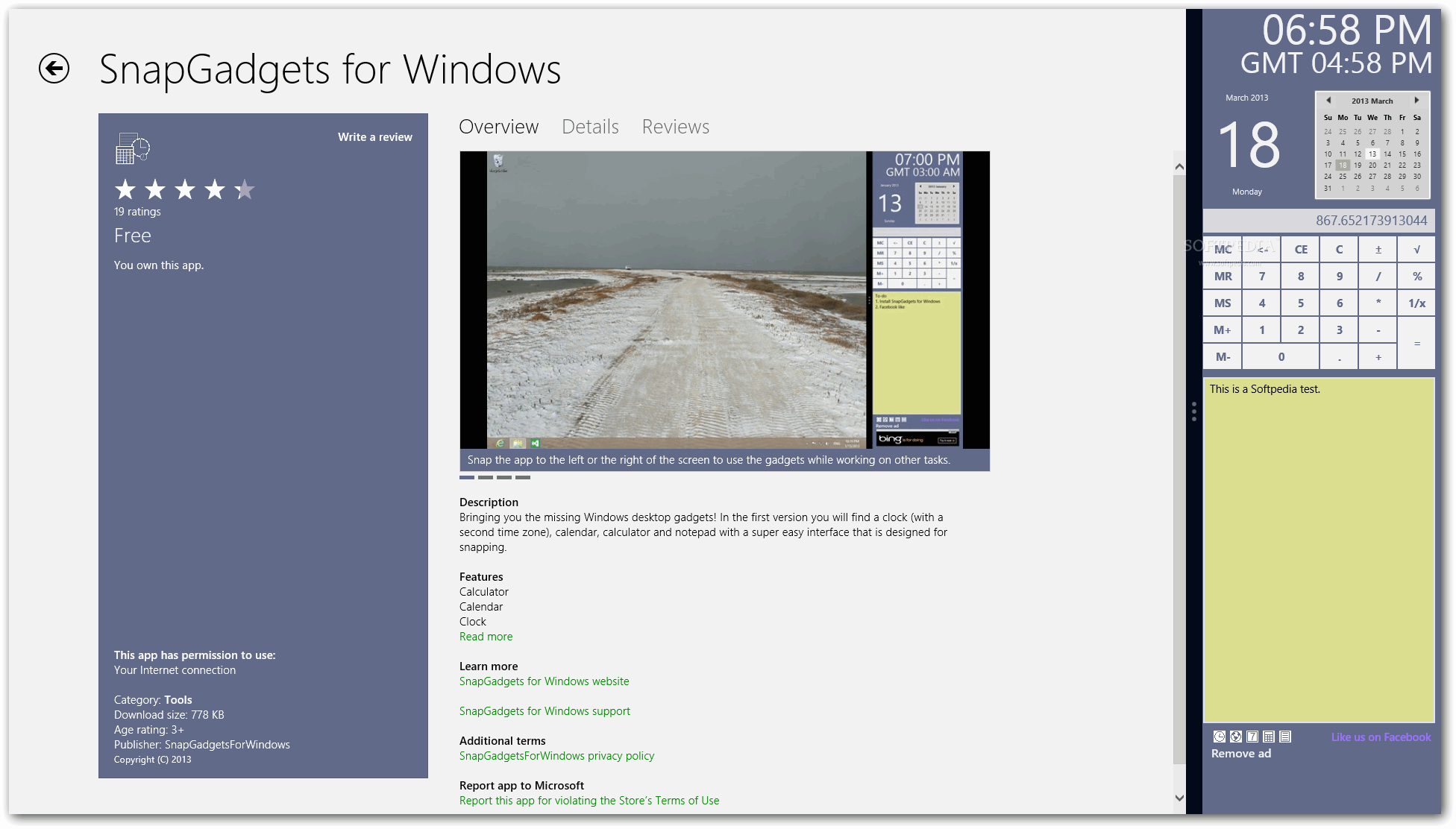Click the divide calculator key
The width and height of the screenshot is (1456, 829).
pyautogui.click(x=1378, y=277)
